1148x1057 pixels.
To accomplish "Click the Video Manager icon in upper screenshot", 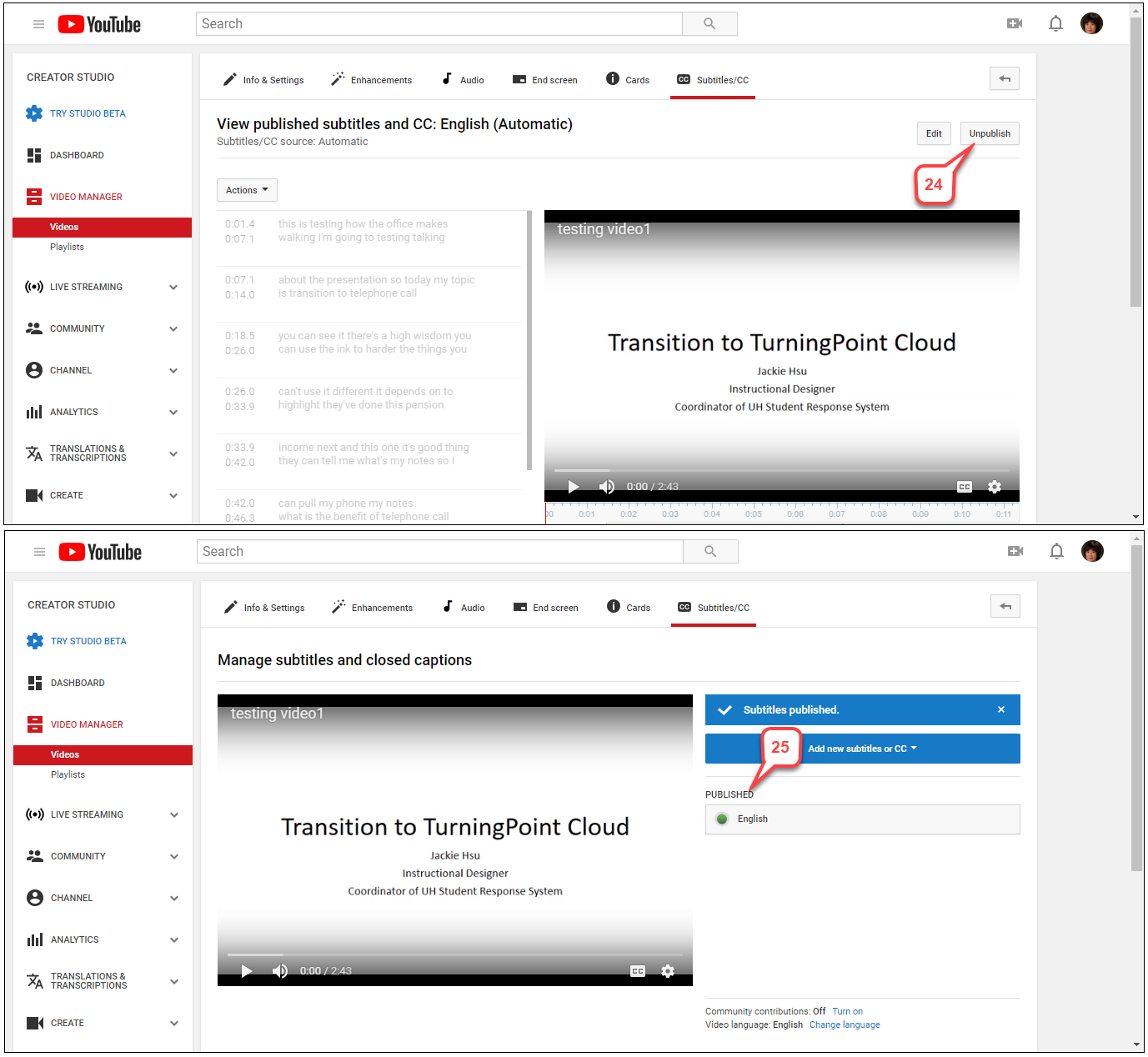I will (x=34, y=197).
